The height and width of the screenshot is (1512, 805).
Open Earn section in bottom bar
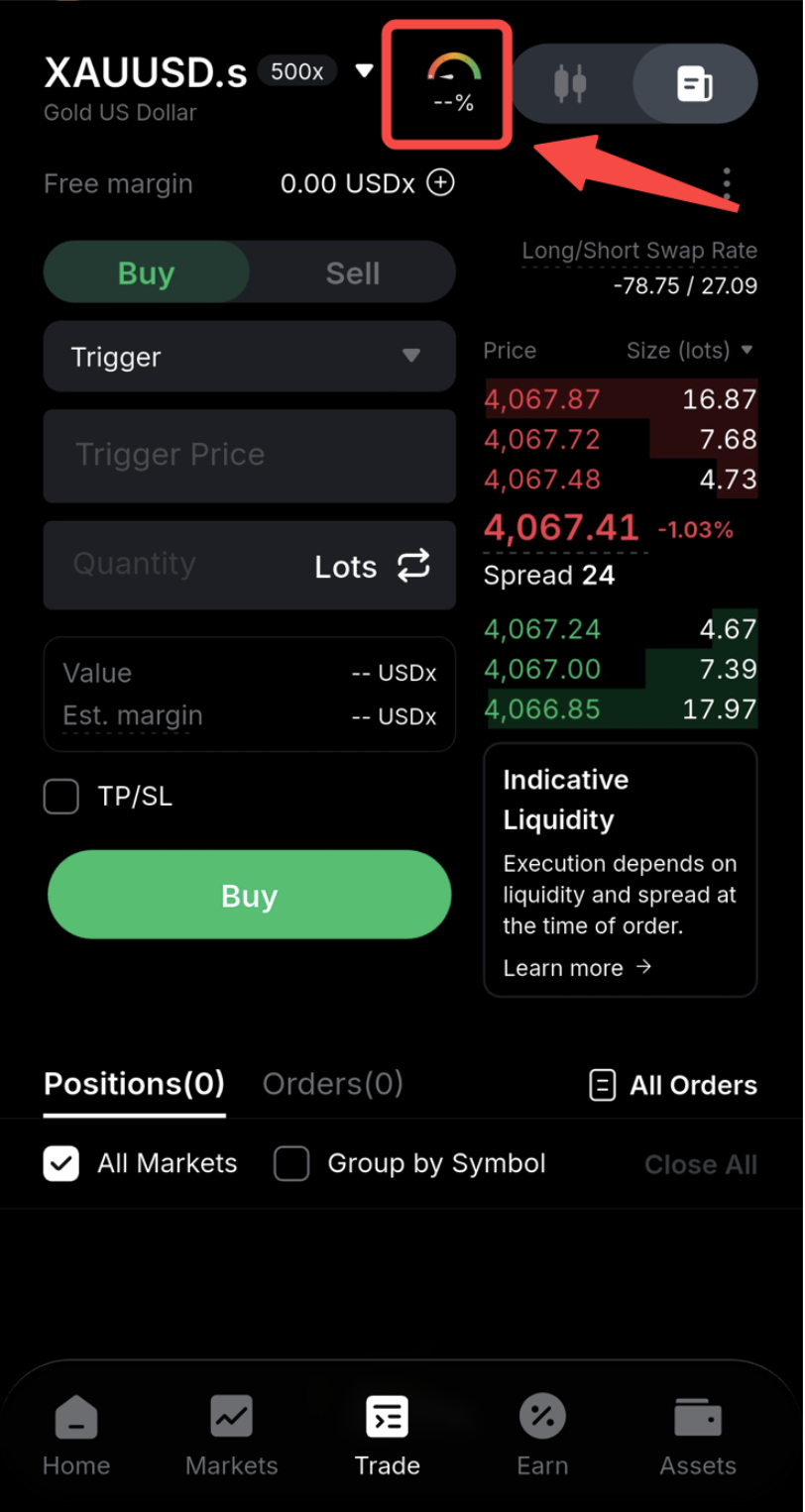(542, 1436)
